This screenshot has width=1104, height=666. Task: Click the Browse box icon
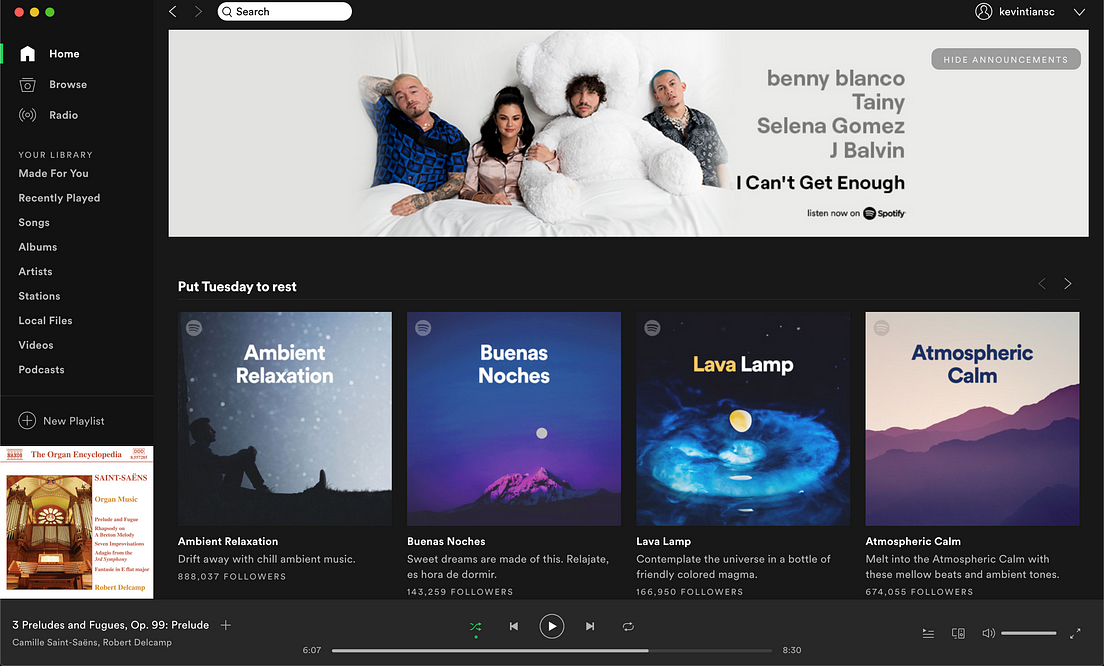pos(27,84)
